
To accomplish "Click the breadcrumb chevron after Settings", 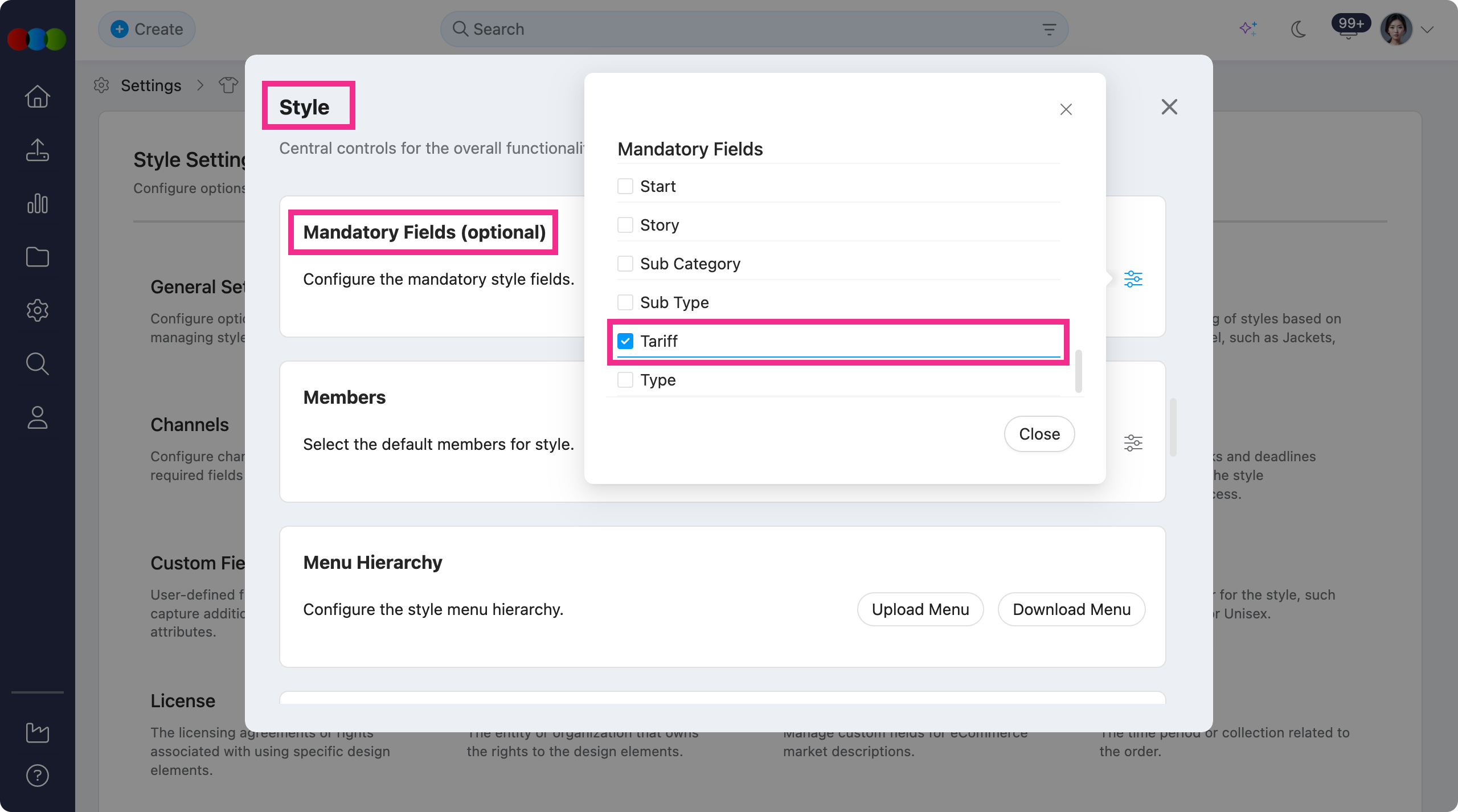I will coord(200,85).
